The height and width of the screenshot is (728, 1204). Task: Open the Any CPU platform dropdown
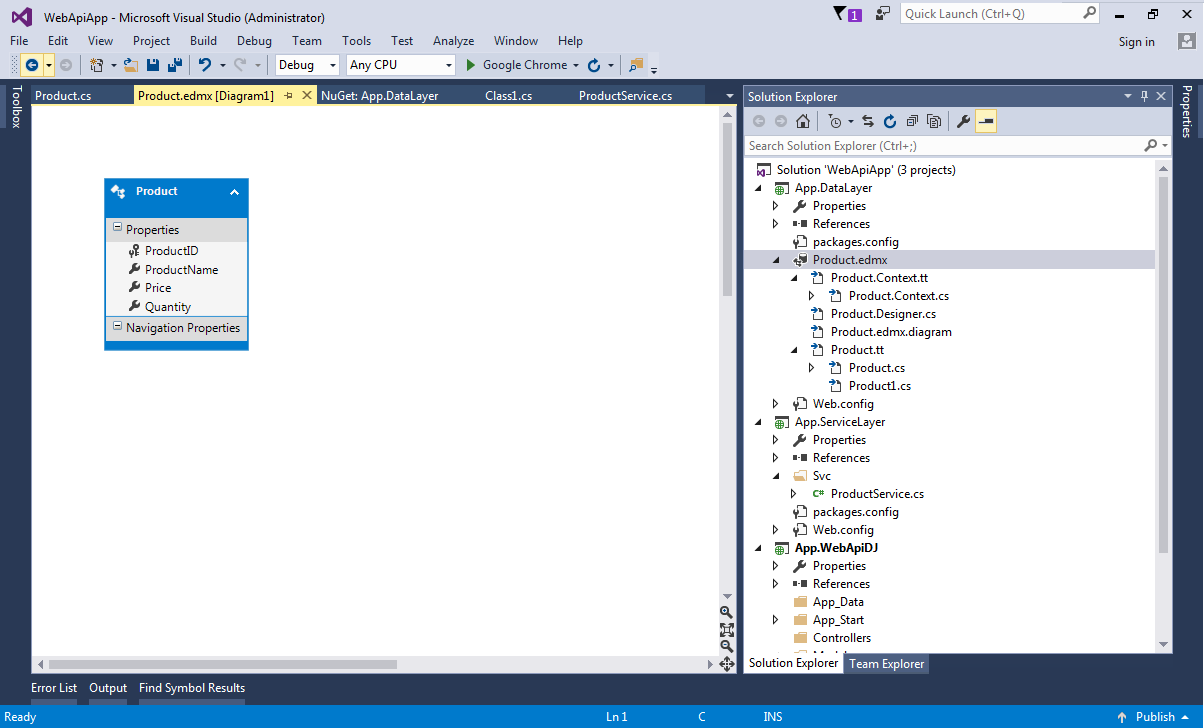449,64
